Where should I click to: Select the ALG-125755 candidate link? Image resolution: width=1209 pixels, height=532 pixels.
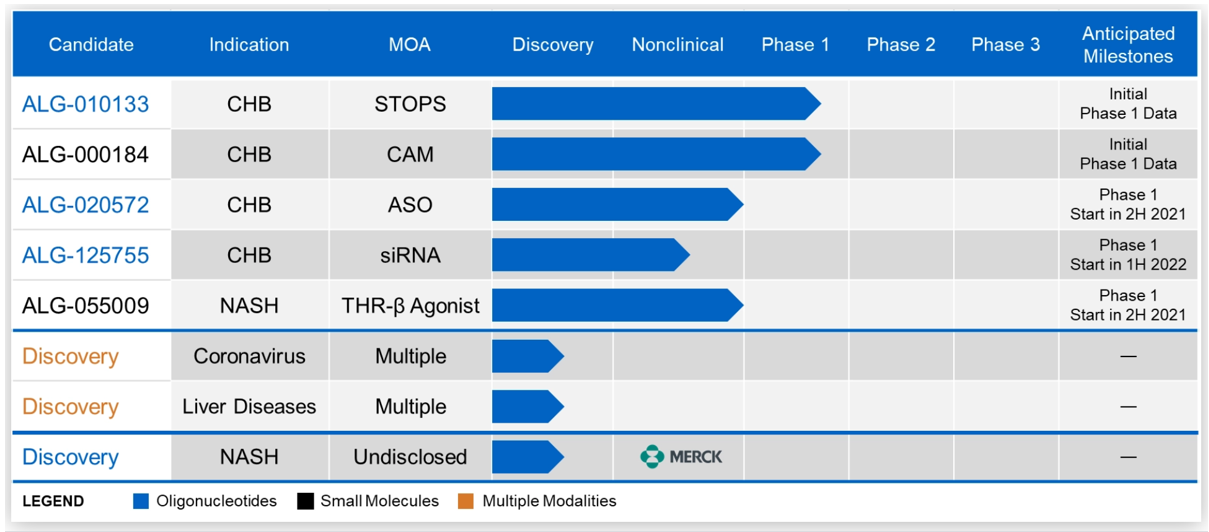(x=86, y=256)
